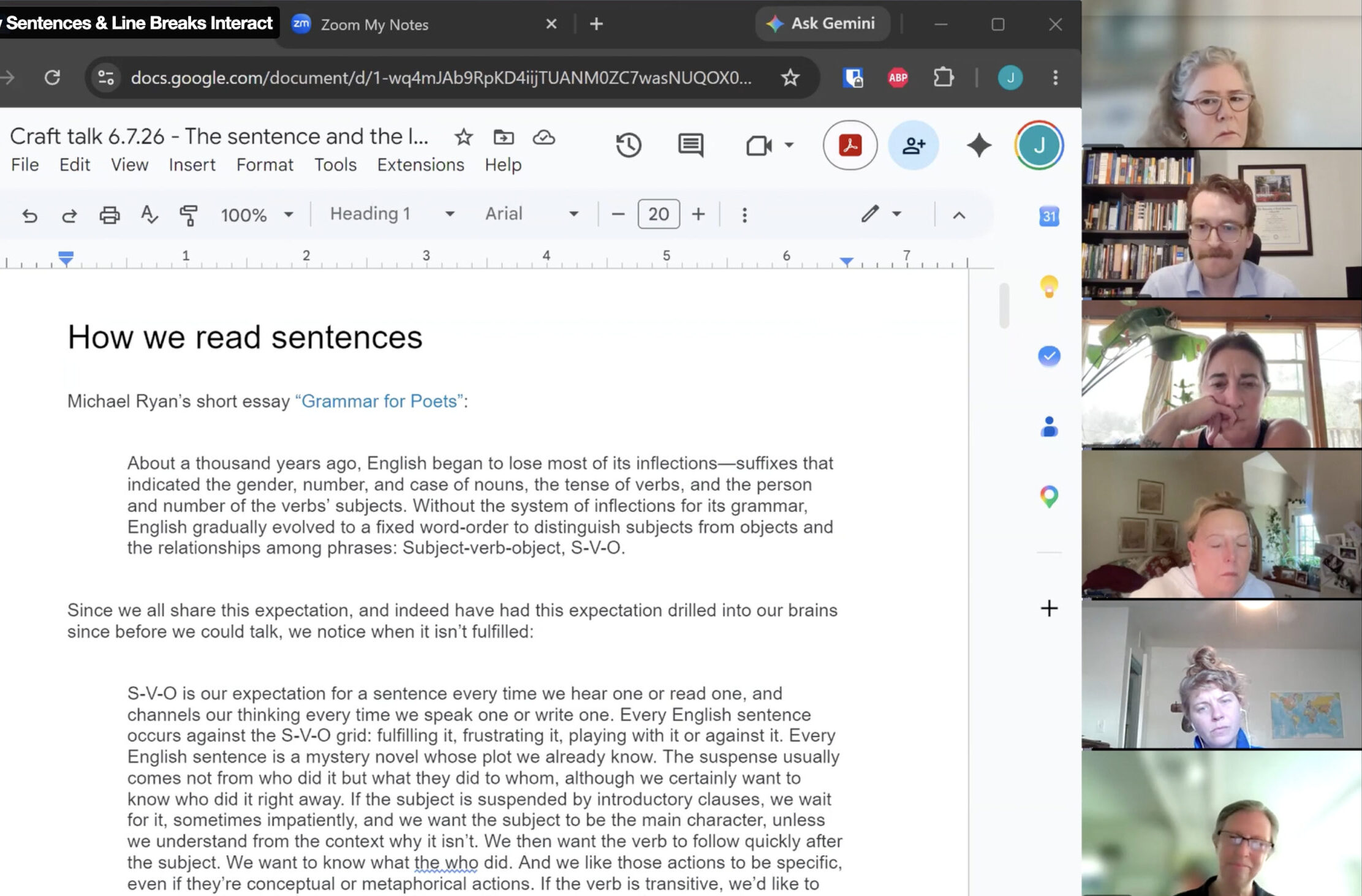Open a new browser tab

coord(596,24)
